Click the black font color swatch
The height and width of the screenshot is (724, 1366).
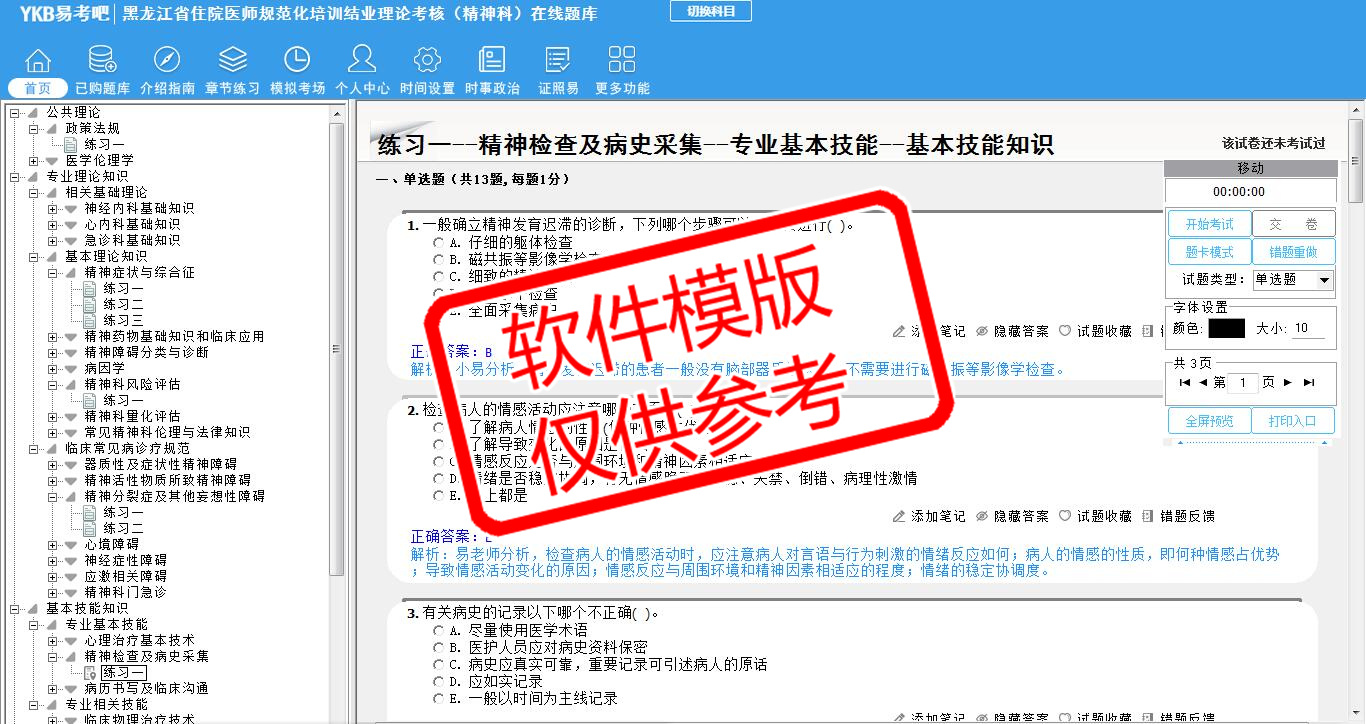(1226, 328)
